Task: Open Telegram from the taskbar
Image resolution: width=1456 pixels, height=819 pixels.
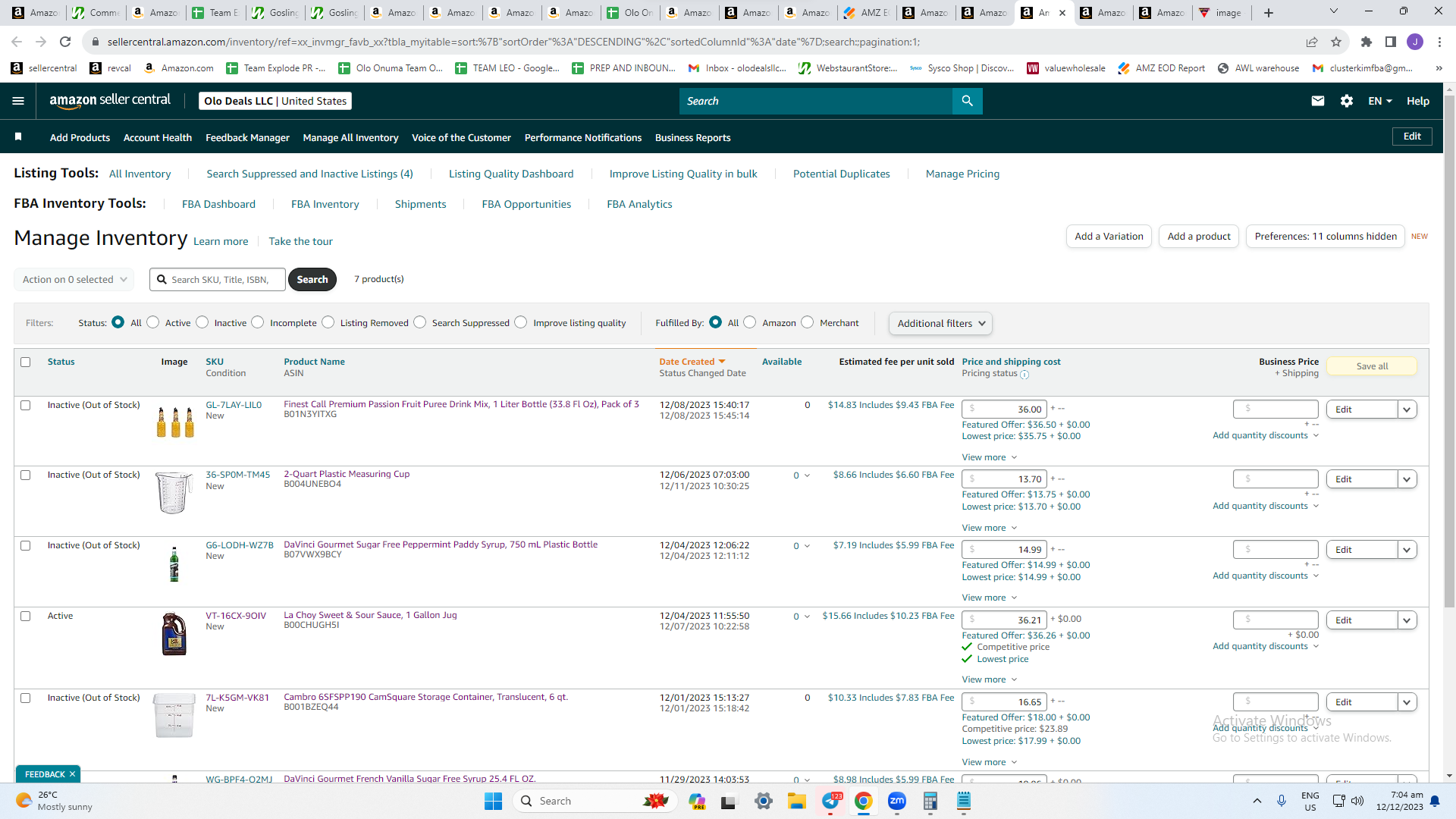Action: pyautogui.click(x=830, y=801)
